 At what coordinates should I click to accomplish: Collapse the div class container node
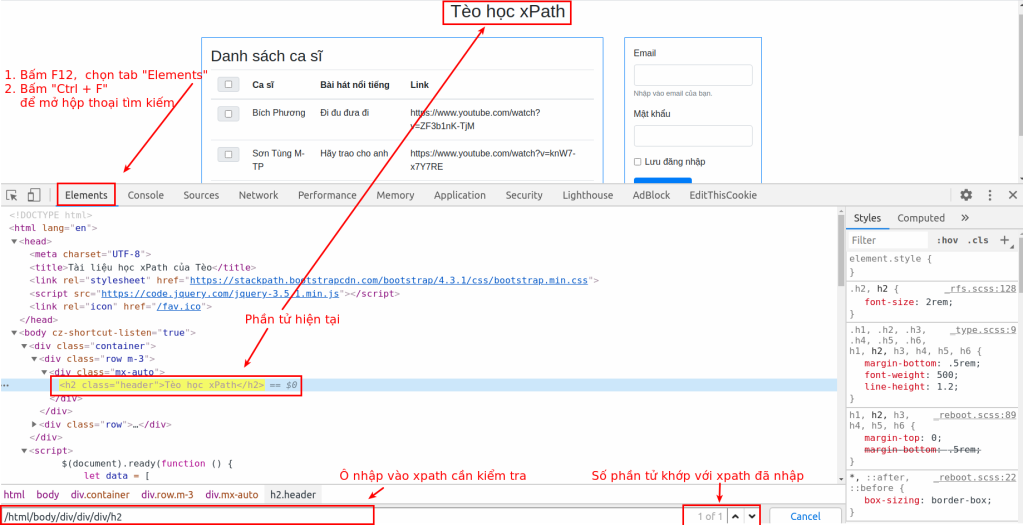pyautogui.click(x=24, y=346)
